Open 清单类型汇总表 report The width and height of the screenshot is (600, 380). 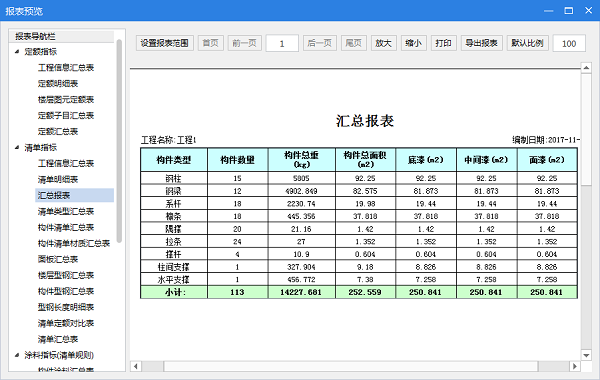click(66, 211)
